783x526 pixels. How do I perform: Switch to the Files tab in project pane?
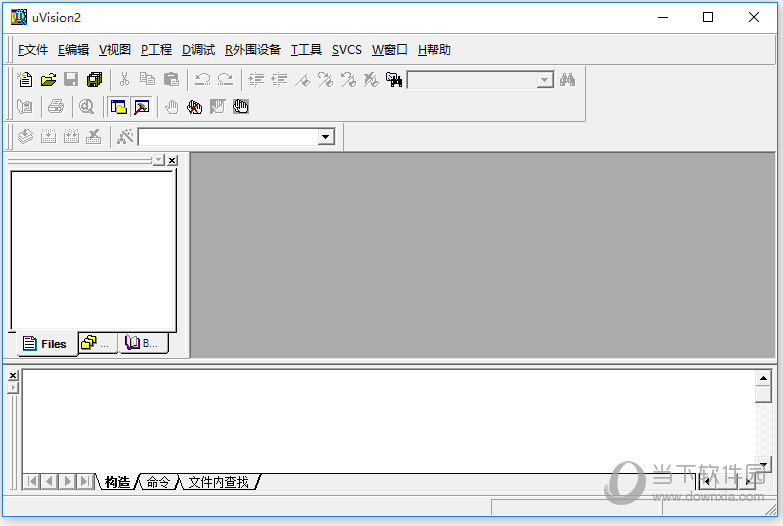[x=47, y=344]
